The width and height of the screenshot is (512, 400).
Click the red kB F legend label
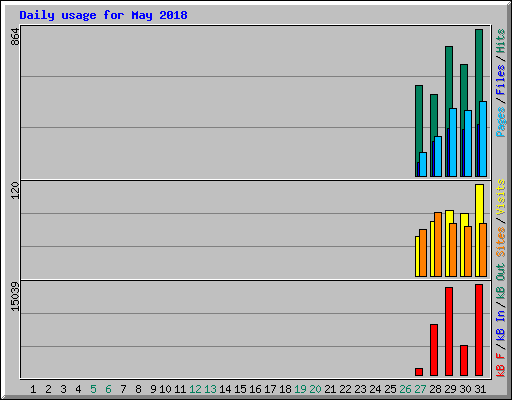click(x=501, y=365)
